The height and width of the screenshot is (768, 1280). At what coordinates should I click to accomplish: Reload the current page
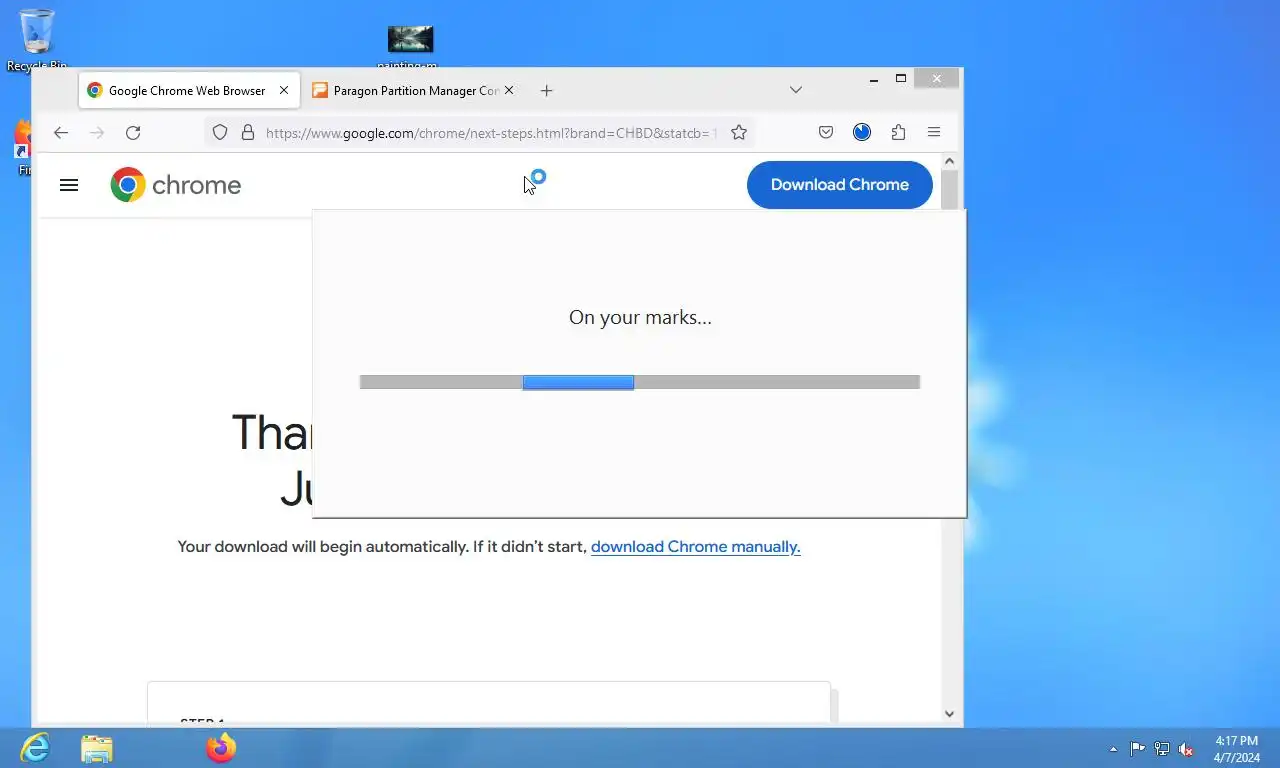pos(133,132)
